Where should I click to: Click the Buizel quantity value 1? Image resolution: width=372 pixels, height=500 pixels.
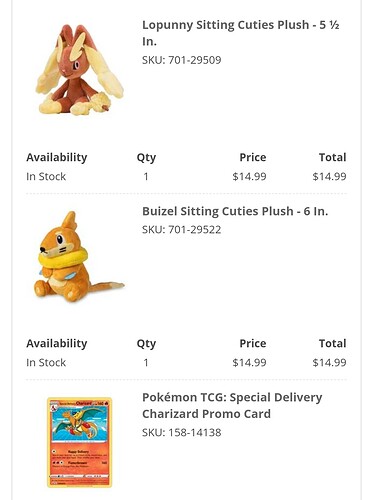[146, 362]
